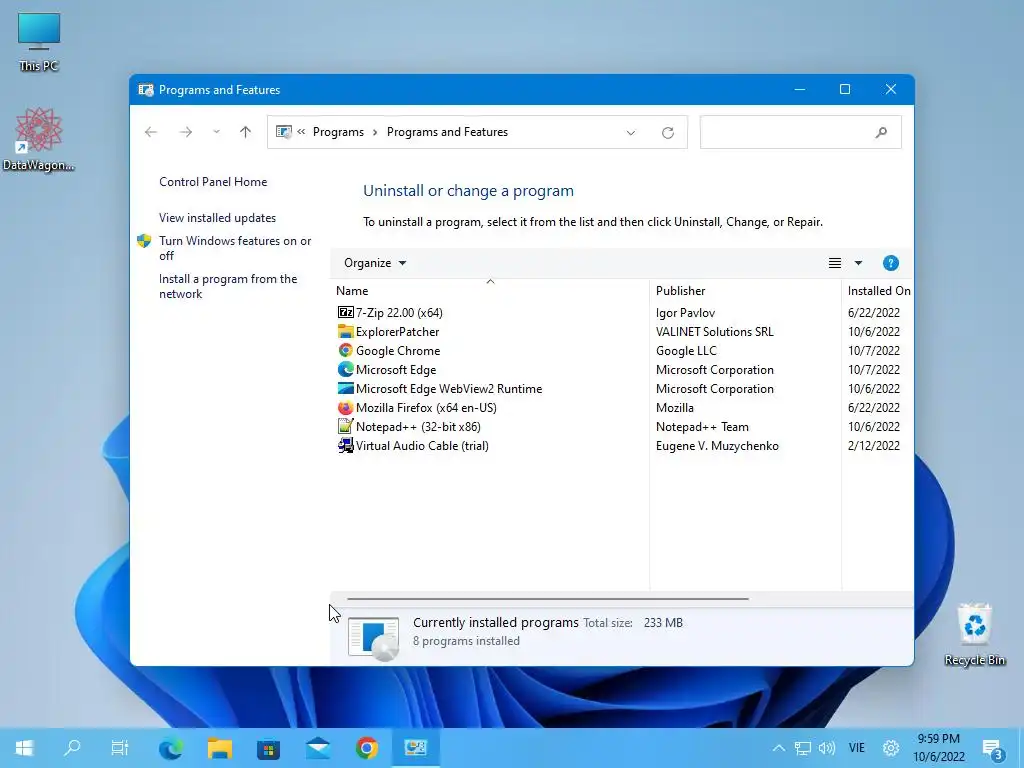Open settings gear in system tray
The width and height of the screenshot is (1024, 768).
891,748
